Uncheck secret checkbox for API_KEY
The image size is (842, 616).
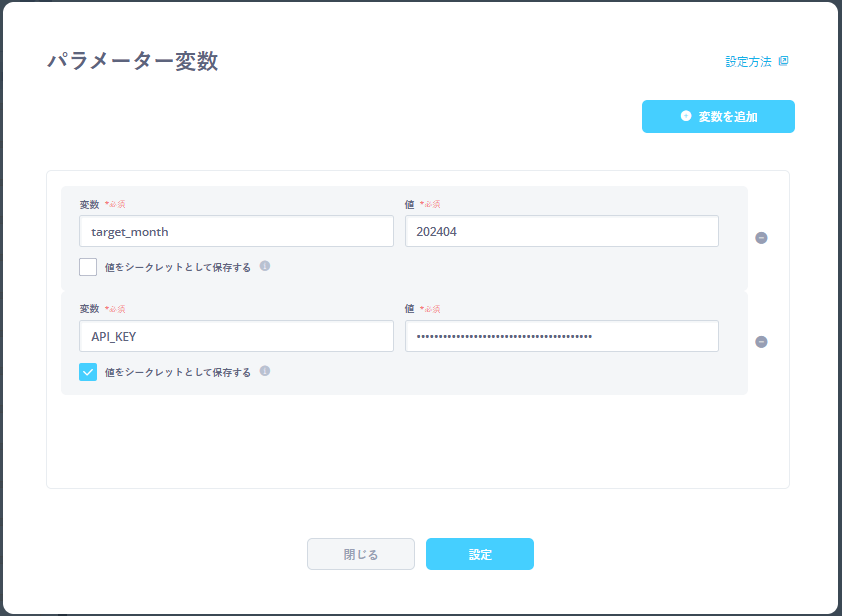[x=88, y=372]
